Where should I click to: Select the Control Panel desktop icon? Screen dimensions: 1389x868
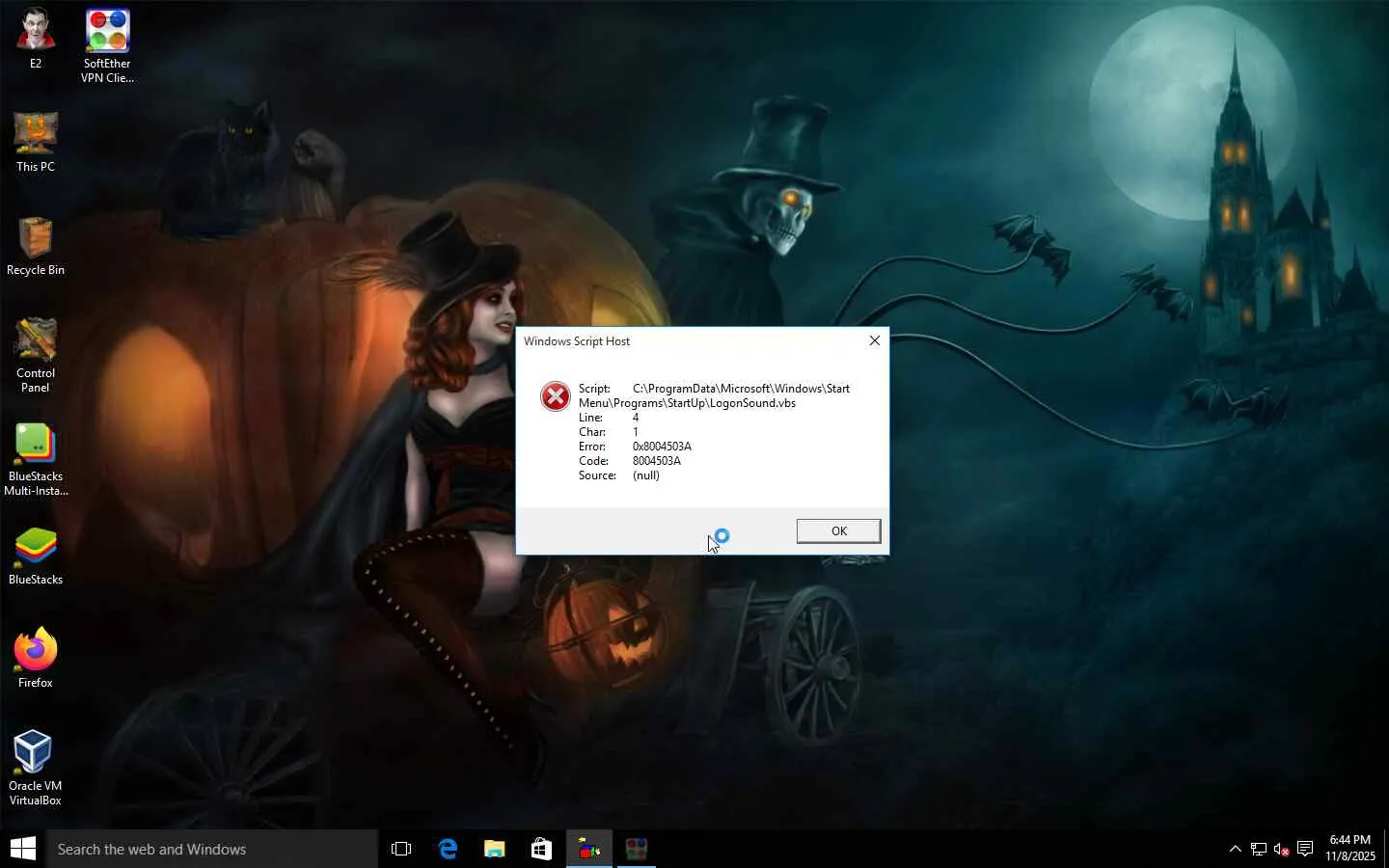tap(36, 355)
